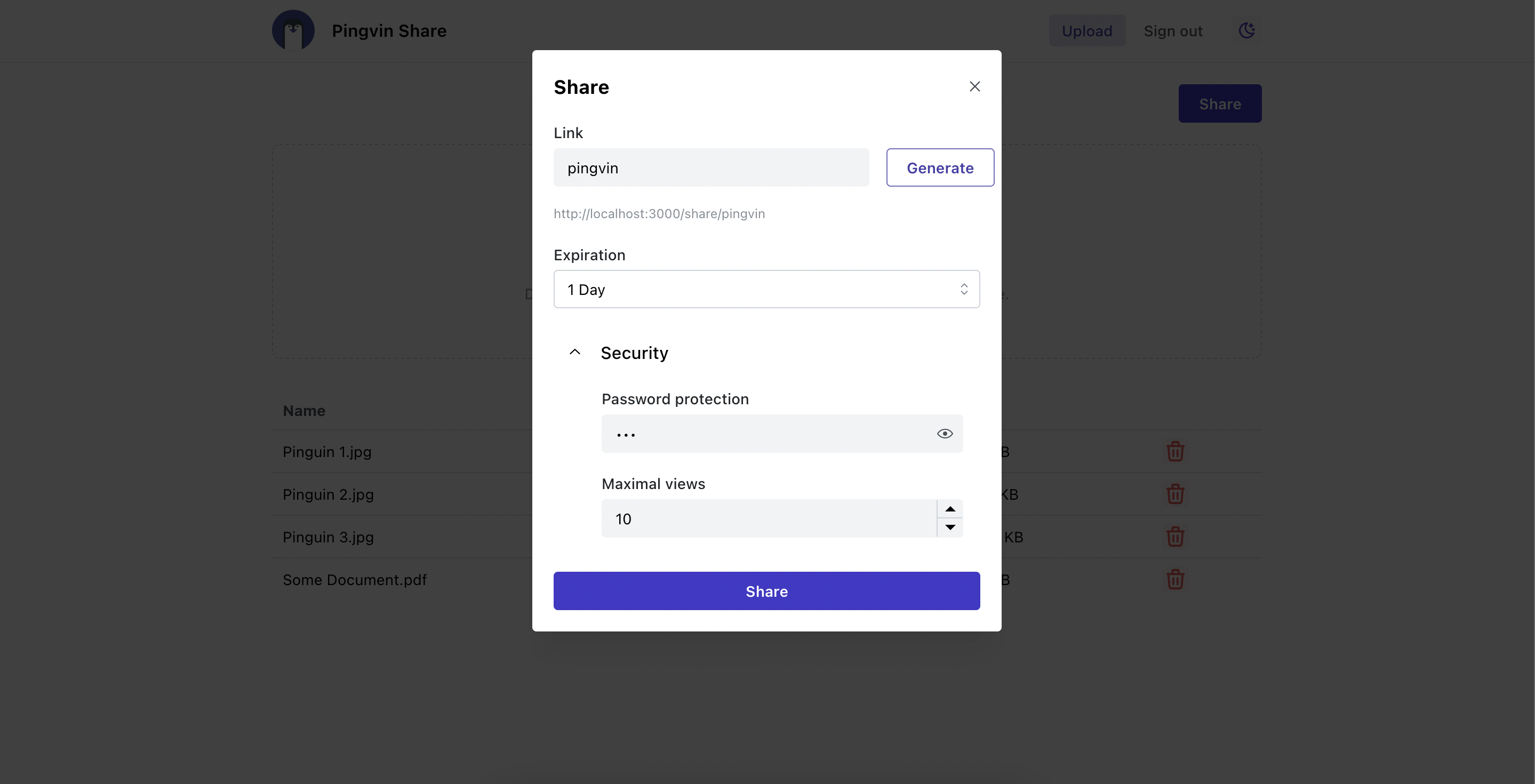Viewport: 1535px width, 784px height.
Task: Click the wide Share button in dialog
Action: click(x=766, y=591)
